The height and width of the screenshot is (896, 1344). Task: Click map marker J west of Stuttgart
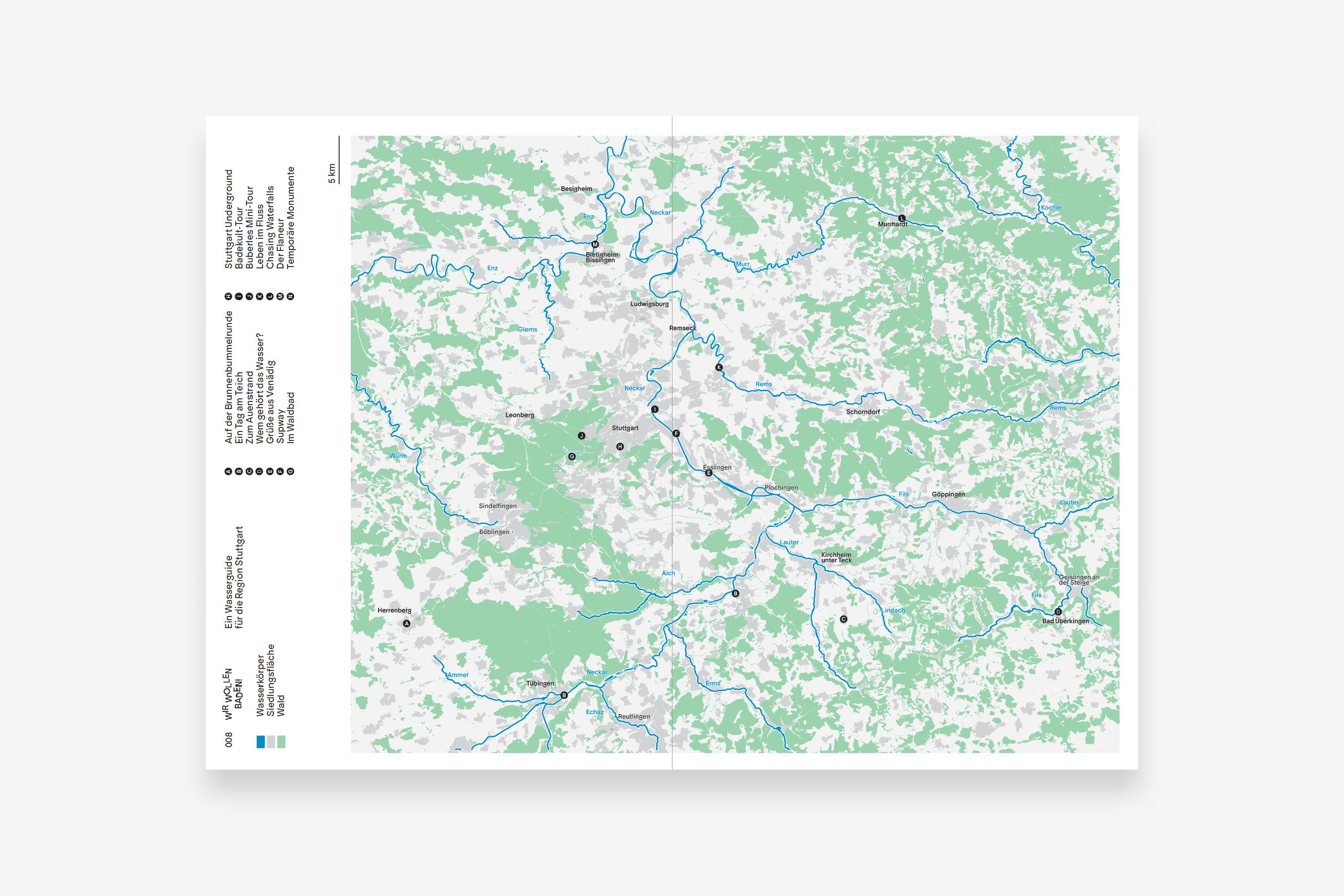tap(581, 436)
